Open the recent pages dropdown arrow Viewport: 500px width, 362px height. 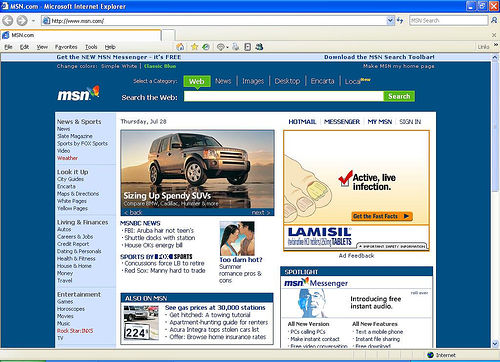[33, 21]
